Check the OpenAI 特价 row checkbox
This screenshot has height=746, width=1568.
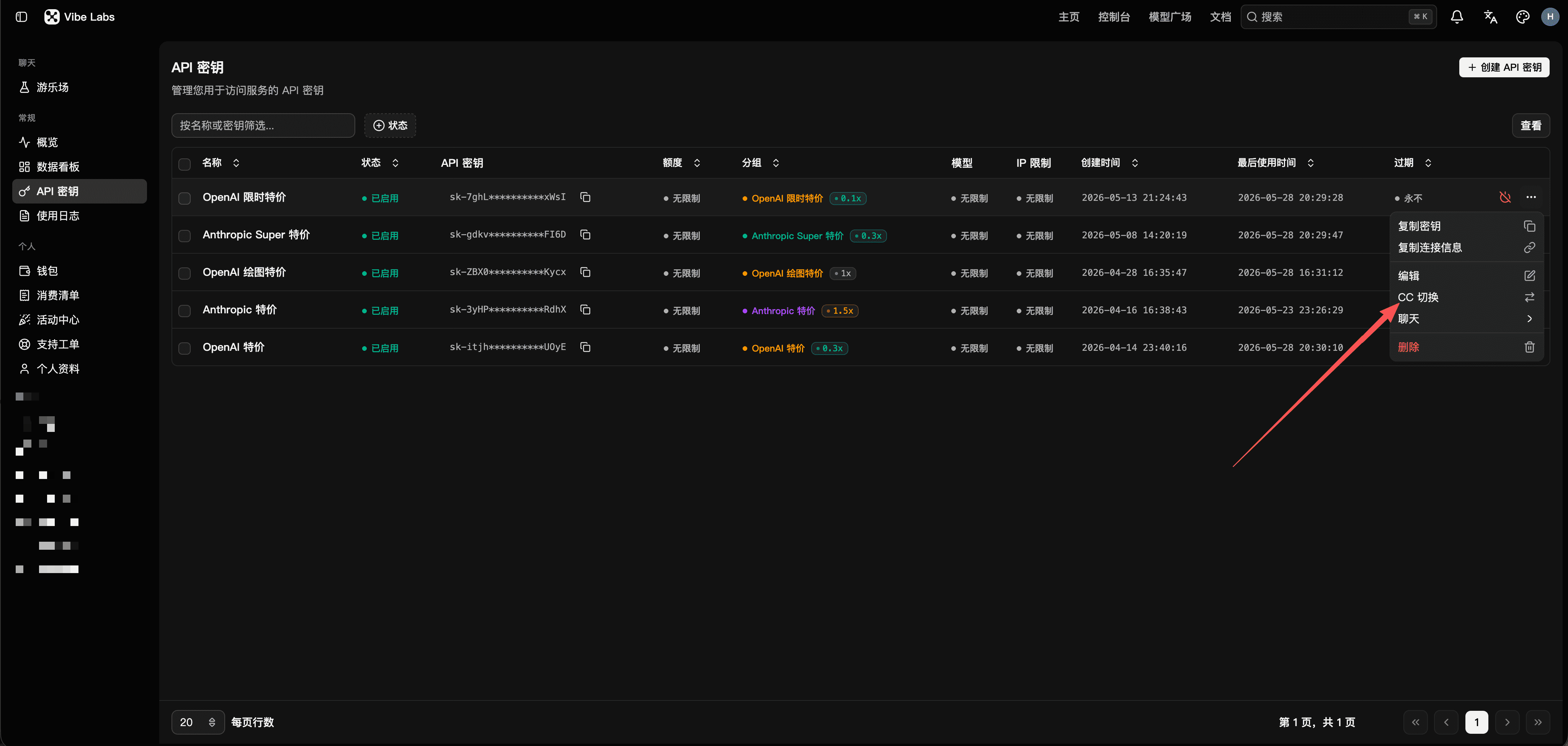[185, 348]
